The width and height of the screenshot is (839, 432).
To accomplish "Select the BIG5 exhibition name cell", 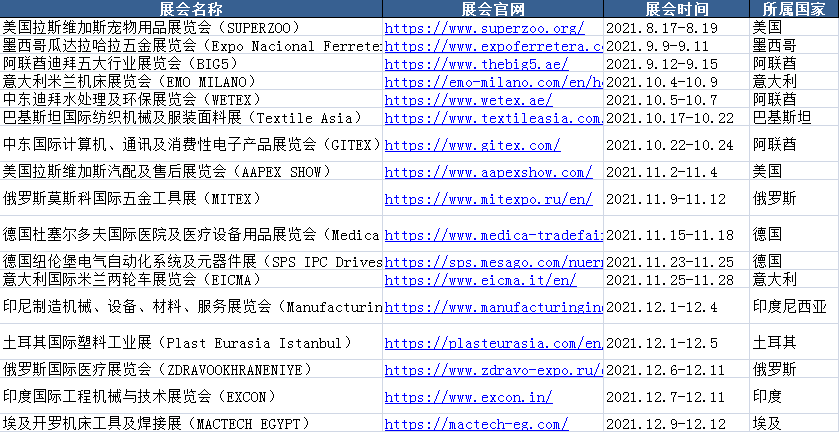I will pyautogui.click(x=191, y=63).
